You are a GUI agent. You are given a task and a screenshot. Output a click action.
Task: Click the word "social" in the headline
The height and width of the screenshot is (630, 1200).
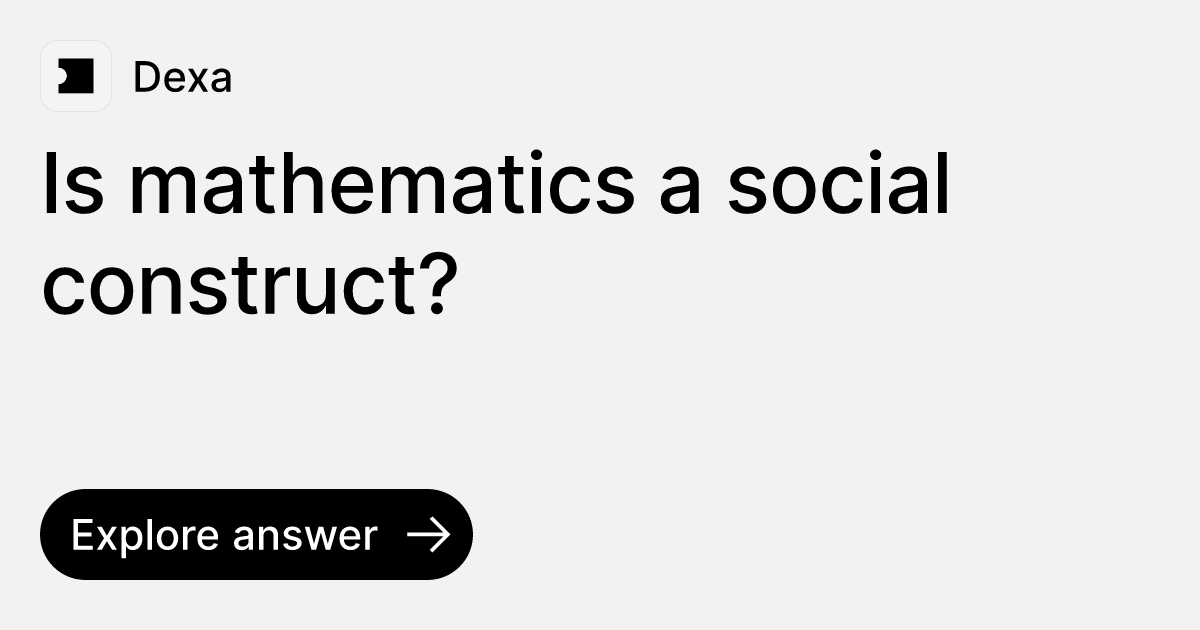(837, 184)
